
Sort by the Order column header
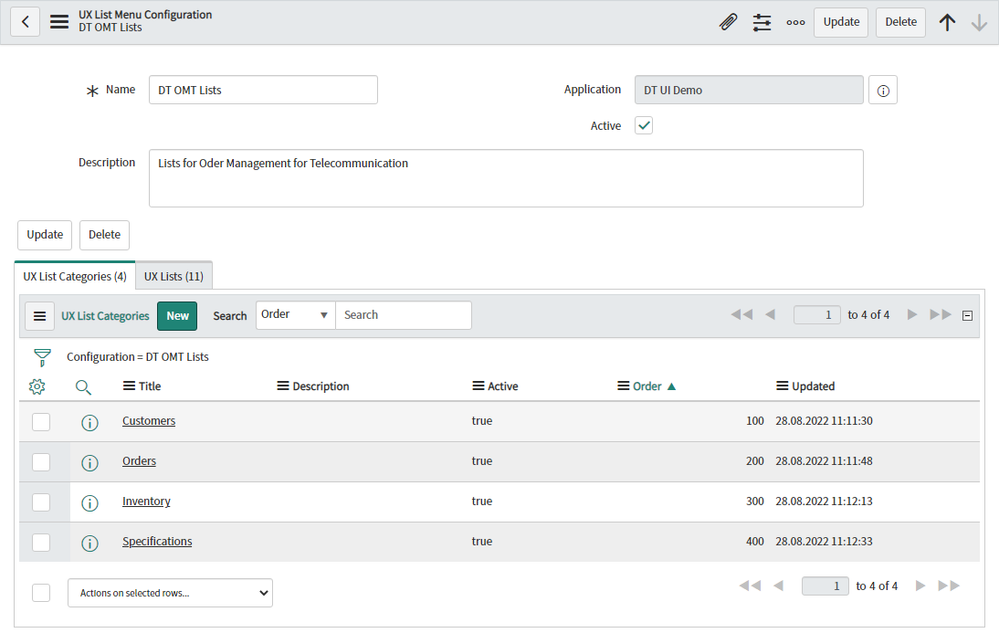[647, 386]
